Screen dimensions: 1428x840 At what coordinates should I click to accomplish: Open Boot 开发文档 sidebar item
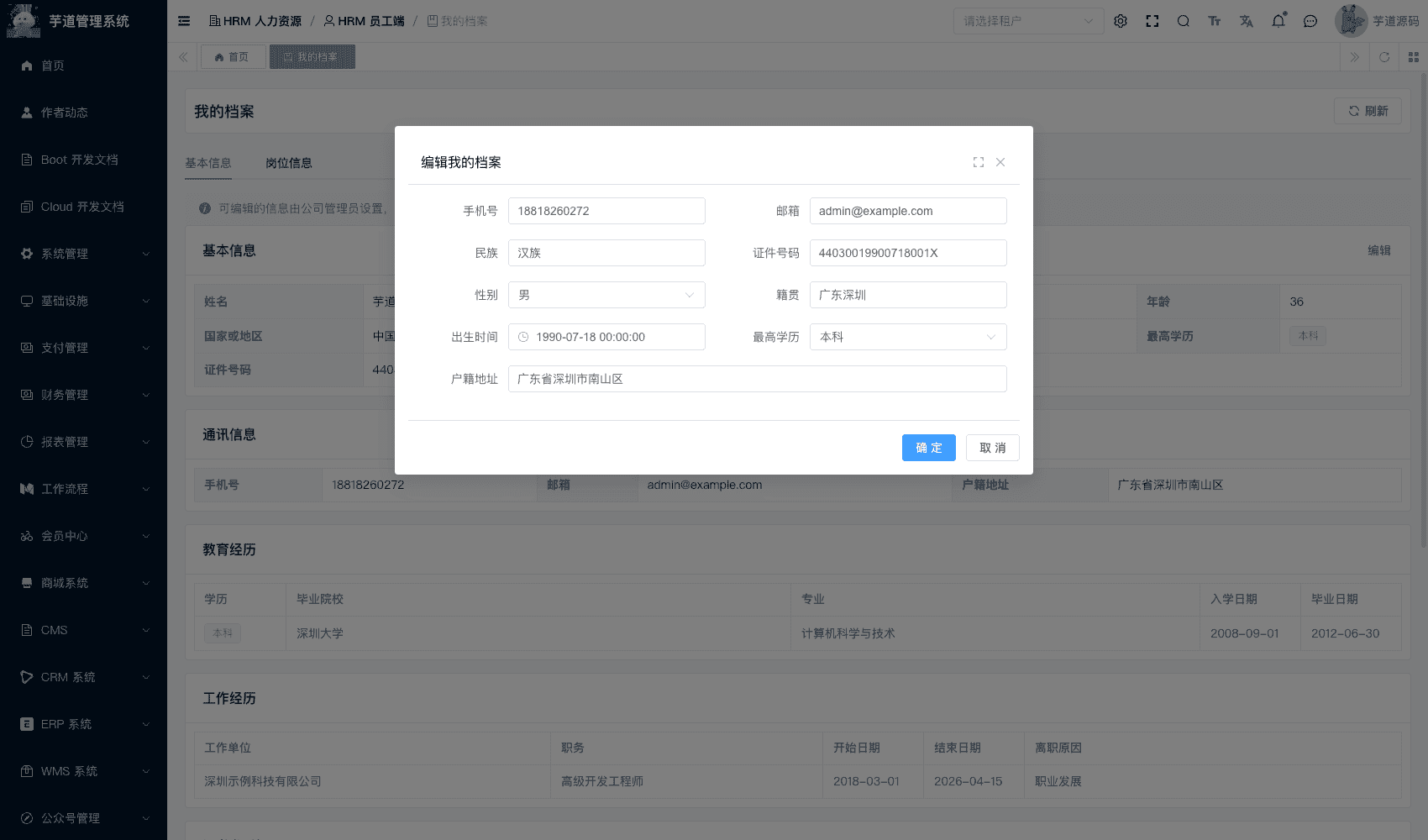pyautogui.click(x=84, y=160)
